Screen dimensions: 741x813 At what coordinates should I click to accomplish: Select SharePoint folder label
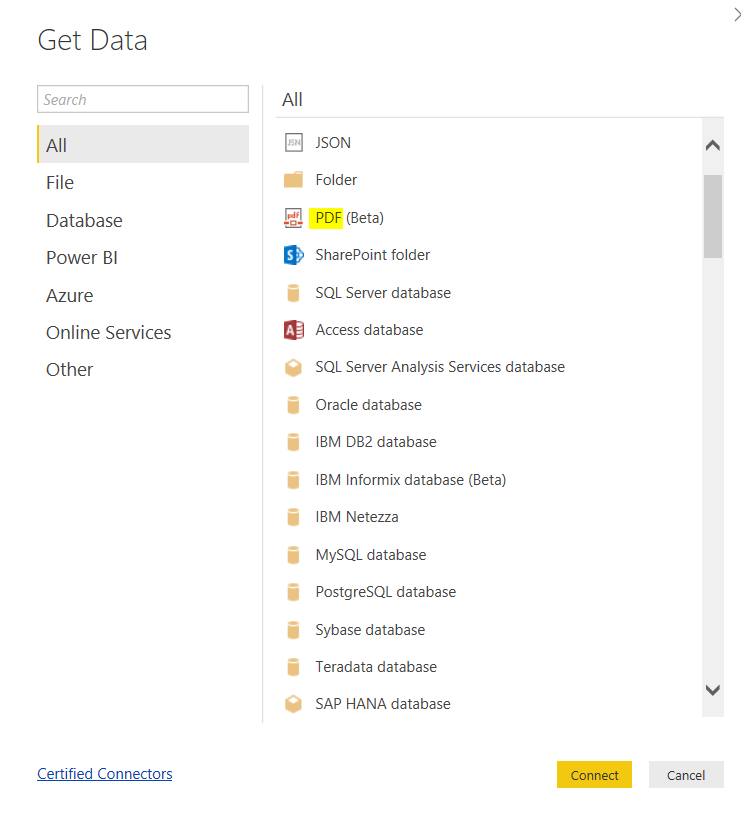pos(372,255)
